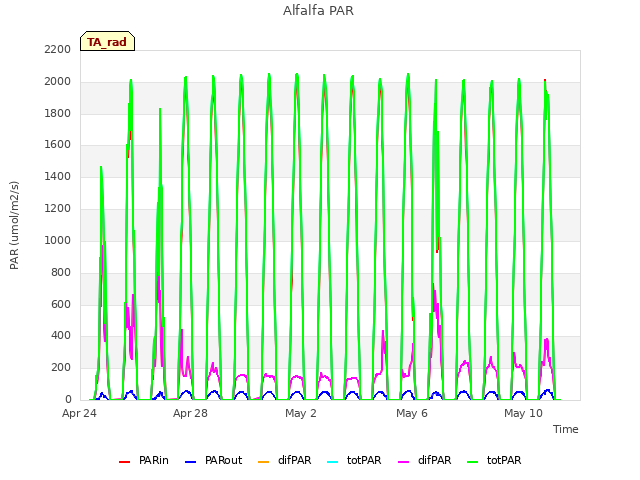The width and height of the screenshot is (640, 480).
Task: Click the TA_rad annotation label
Action: (x=107, y=42)
